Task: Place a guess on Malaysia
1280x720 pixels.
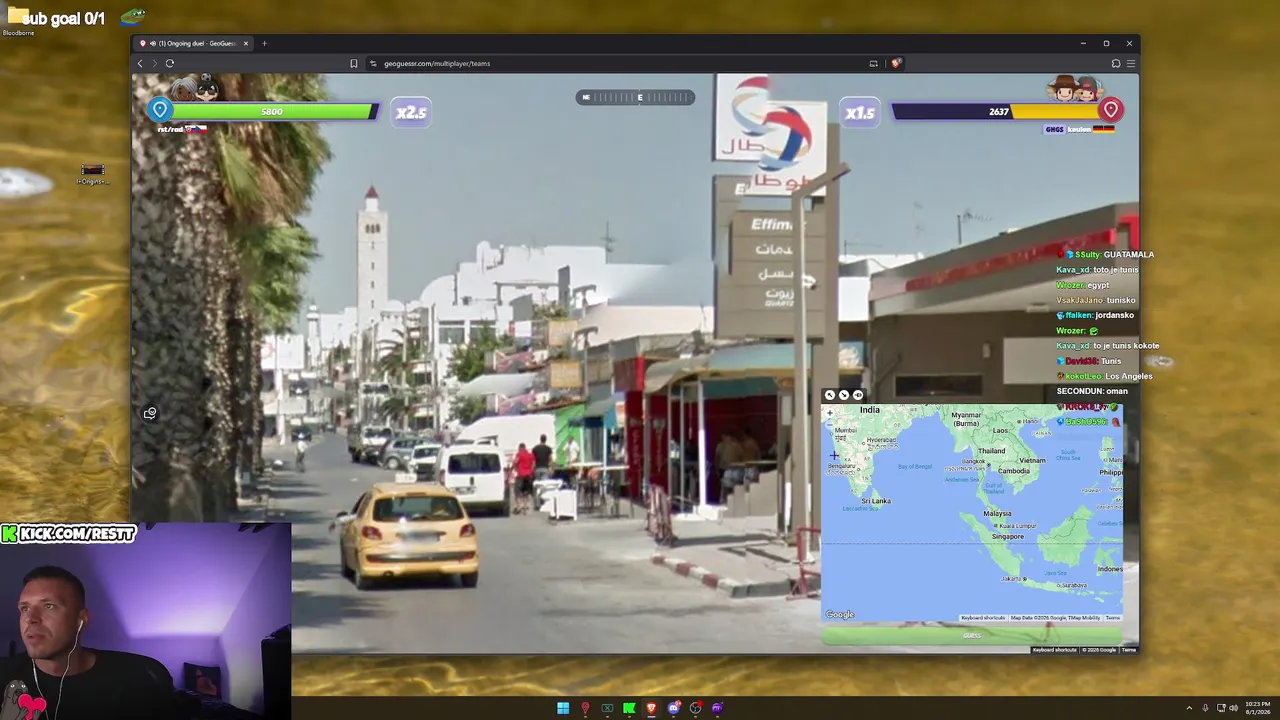Action: (997, 514)
